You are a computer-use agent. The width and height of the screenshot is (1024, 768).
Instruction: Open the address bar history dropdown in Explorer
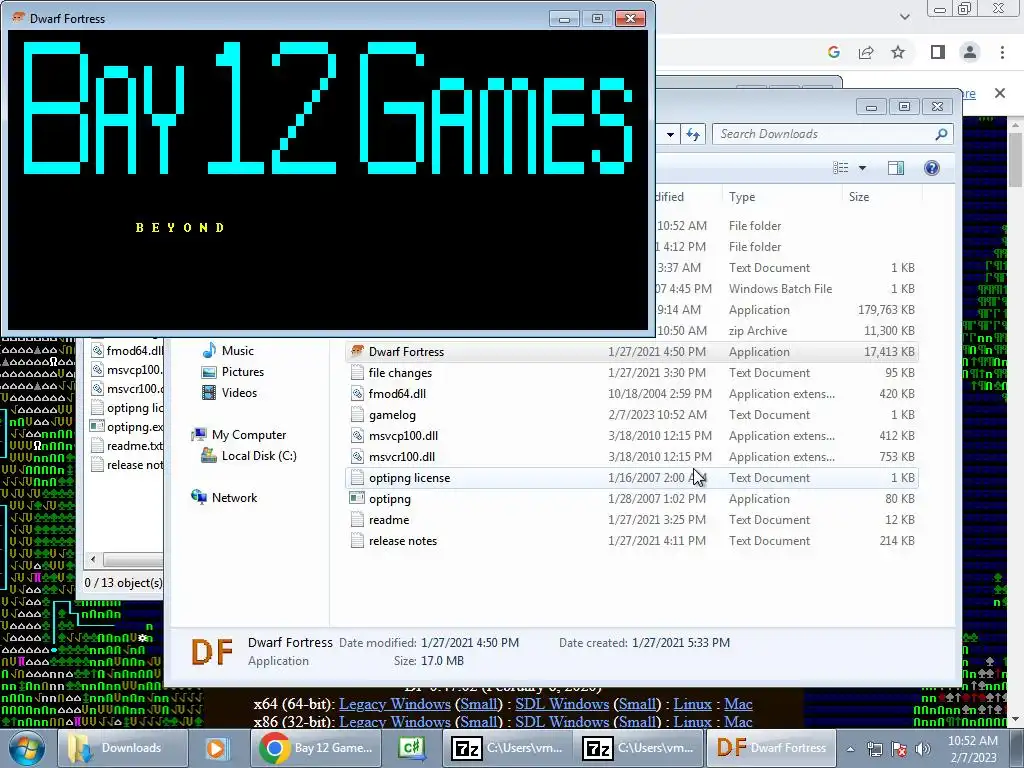point(670,135)
